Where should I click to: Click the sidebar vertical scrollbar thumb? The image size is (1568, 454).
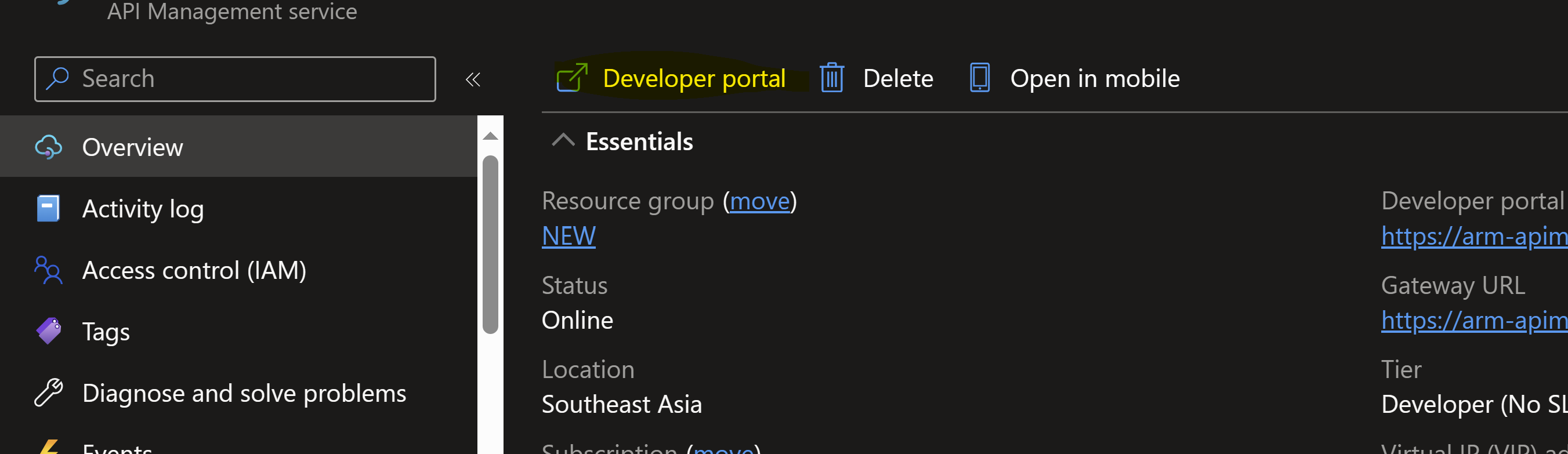click(x=490, y=245)
